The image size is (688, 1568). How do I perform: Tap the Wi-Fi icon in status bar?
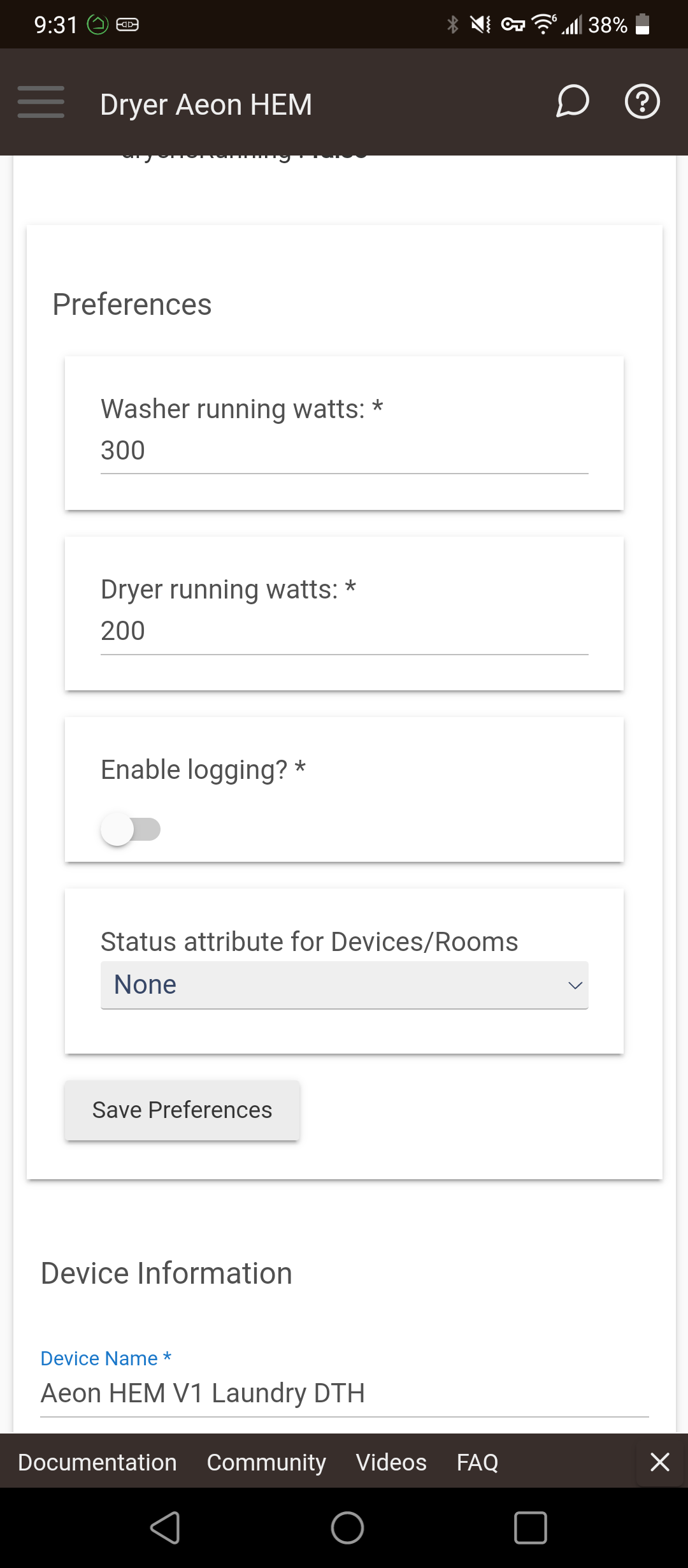(544, 24)
